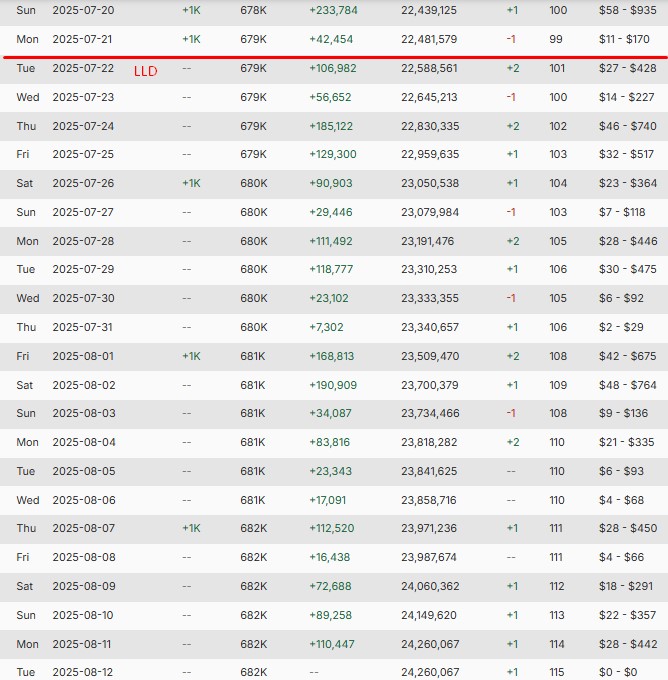Click earnings $27 - $428
This screenshot has height=680, width=668.
pyautogui.click(x=627, y=68)
